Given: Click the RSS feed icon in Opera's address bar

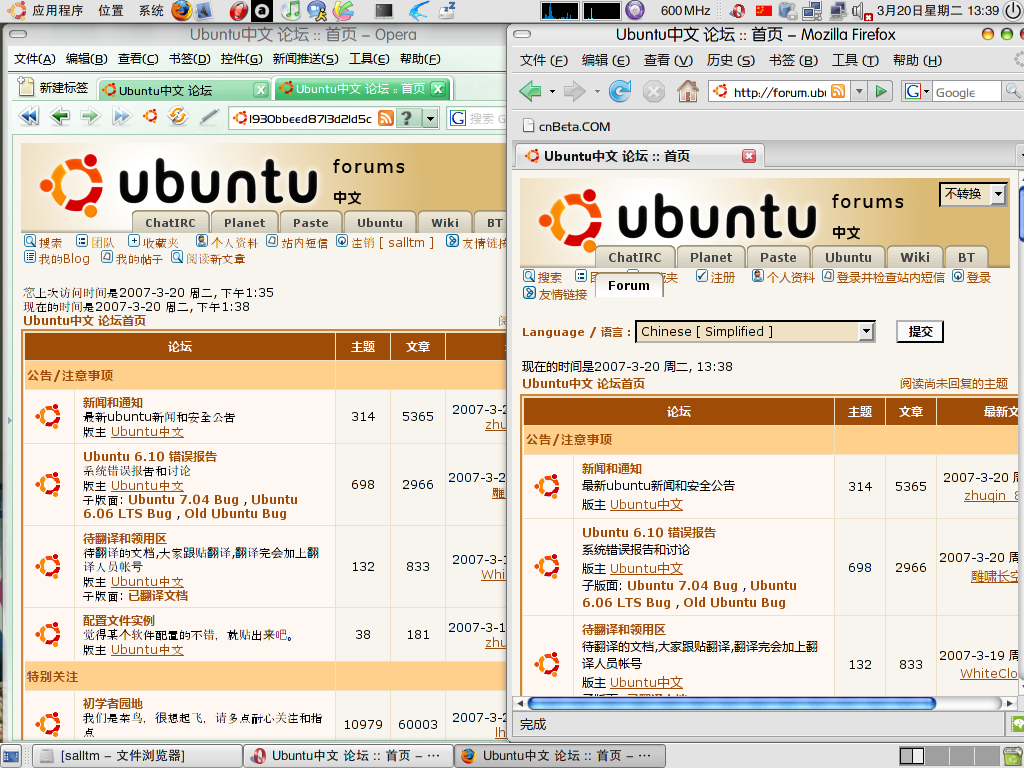Looking at the screenshot, I should (386, 118).
